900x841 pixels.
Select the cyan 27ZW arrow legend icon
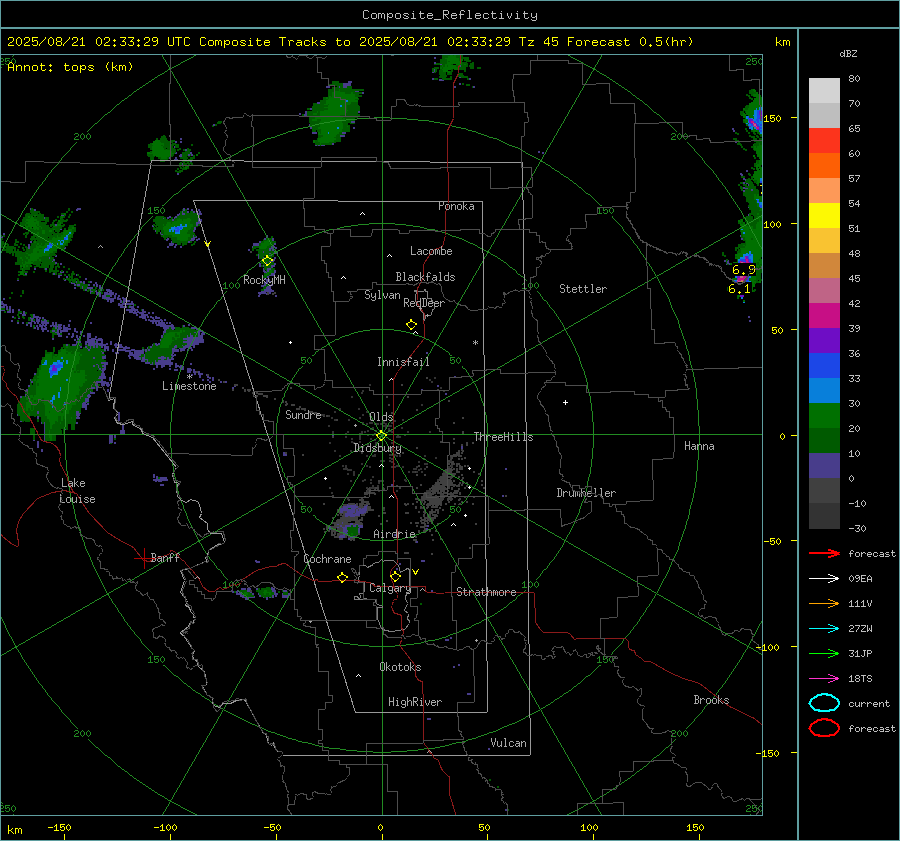(x=824, y=629)
